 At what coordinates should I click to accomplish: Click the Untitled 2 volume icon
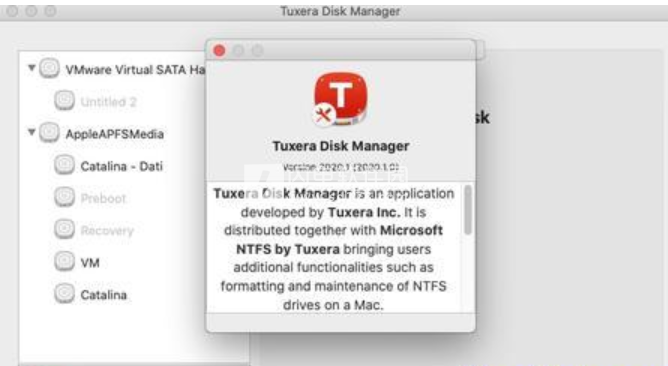[64, 101]
